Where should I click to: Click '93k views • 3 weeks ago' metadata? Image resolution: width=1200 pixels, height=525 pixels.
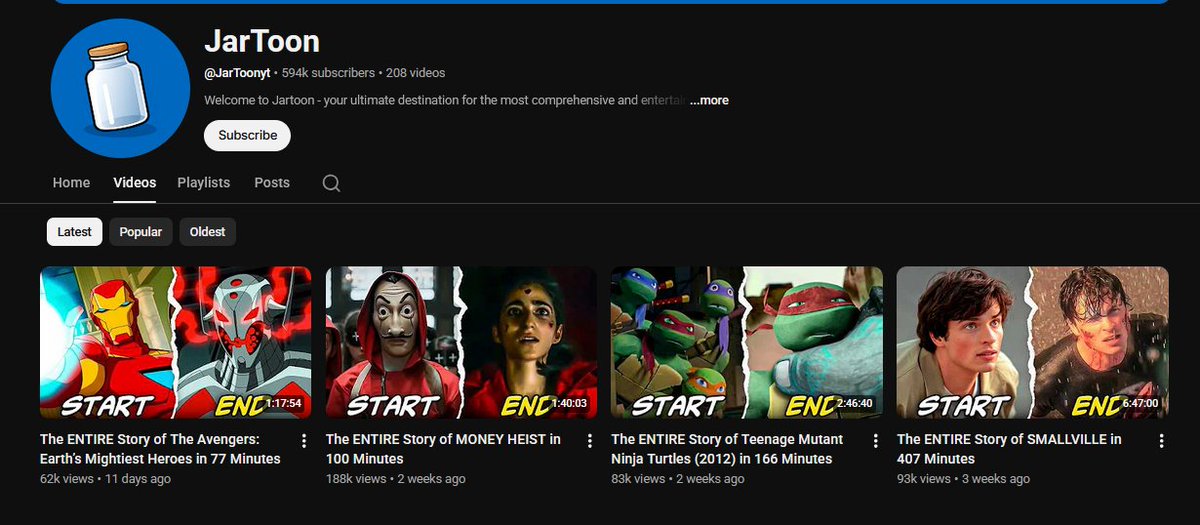click(964, 479)
